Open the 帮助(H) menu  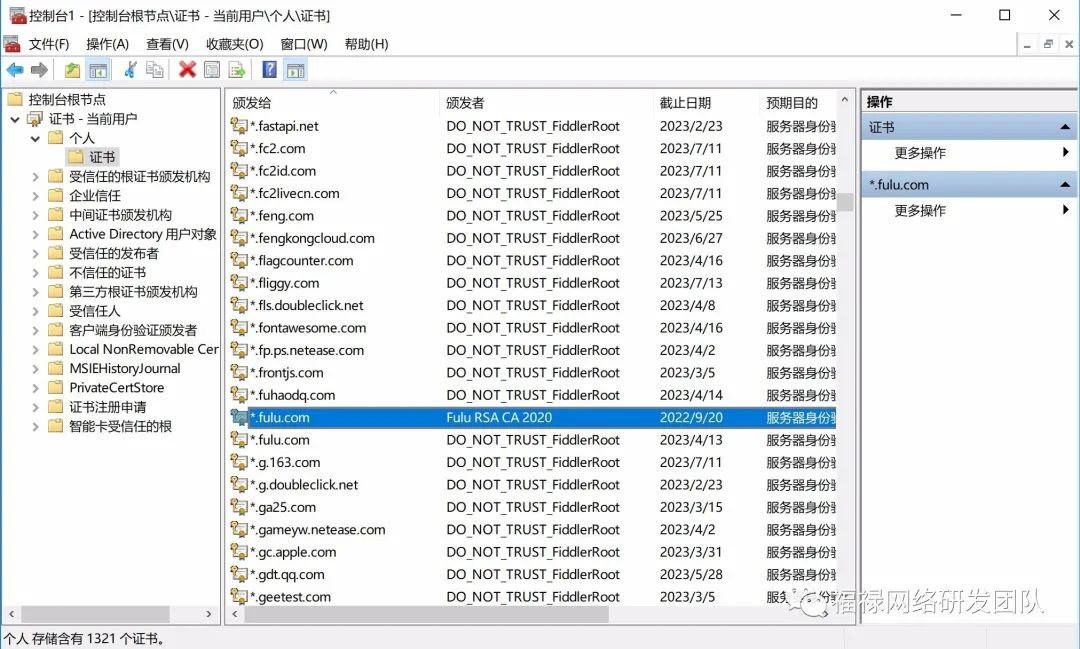366,44
